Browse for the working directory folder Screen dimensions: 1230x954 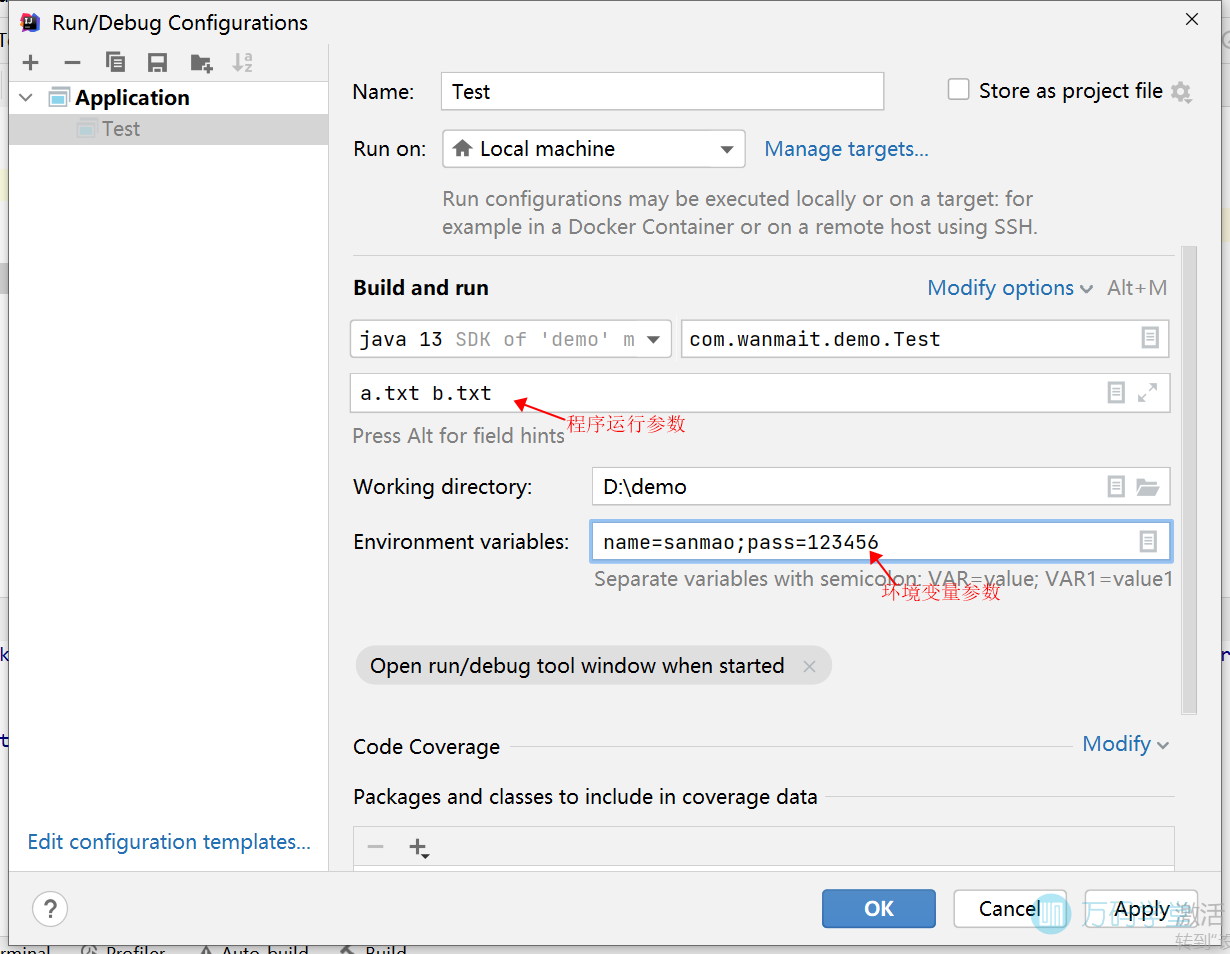pos(1147,487)
